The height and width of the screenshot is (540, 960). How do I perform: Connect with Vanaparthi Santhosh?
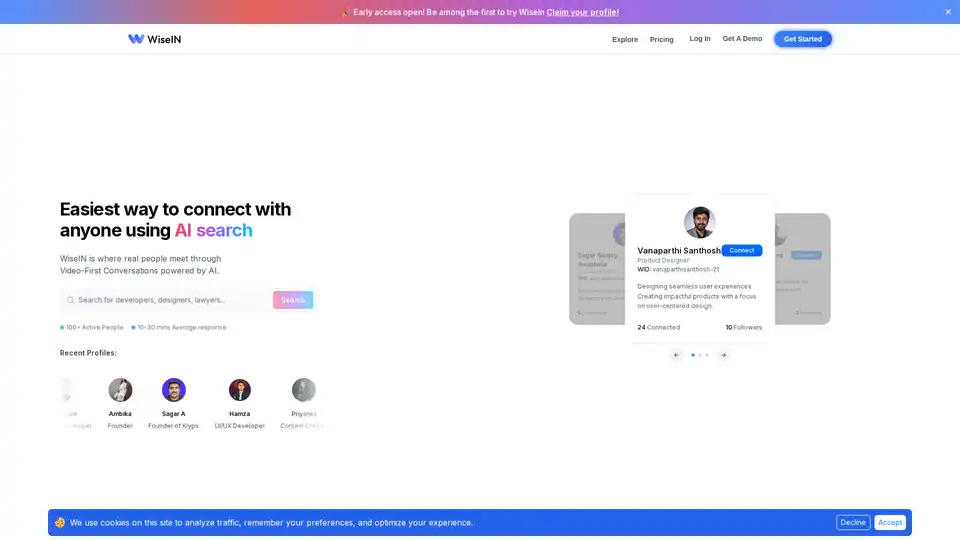741,250
